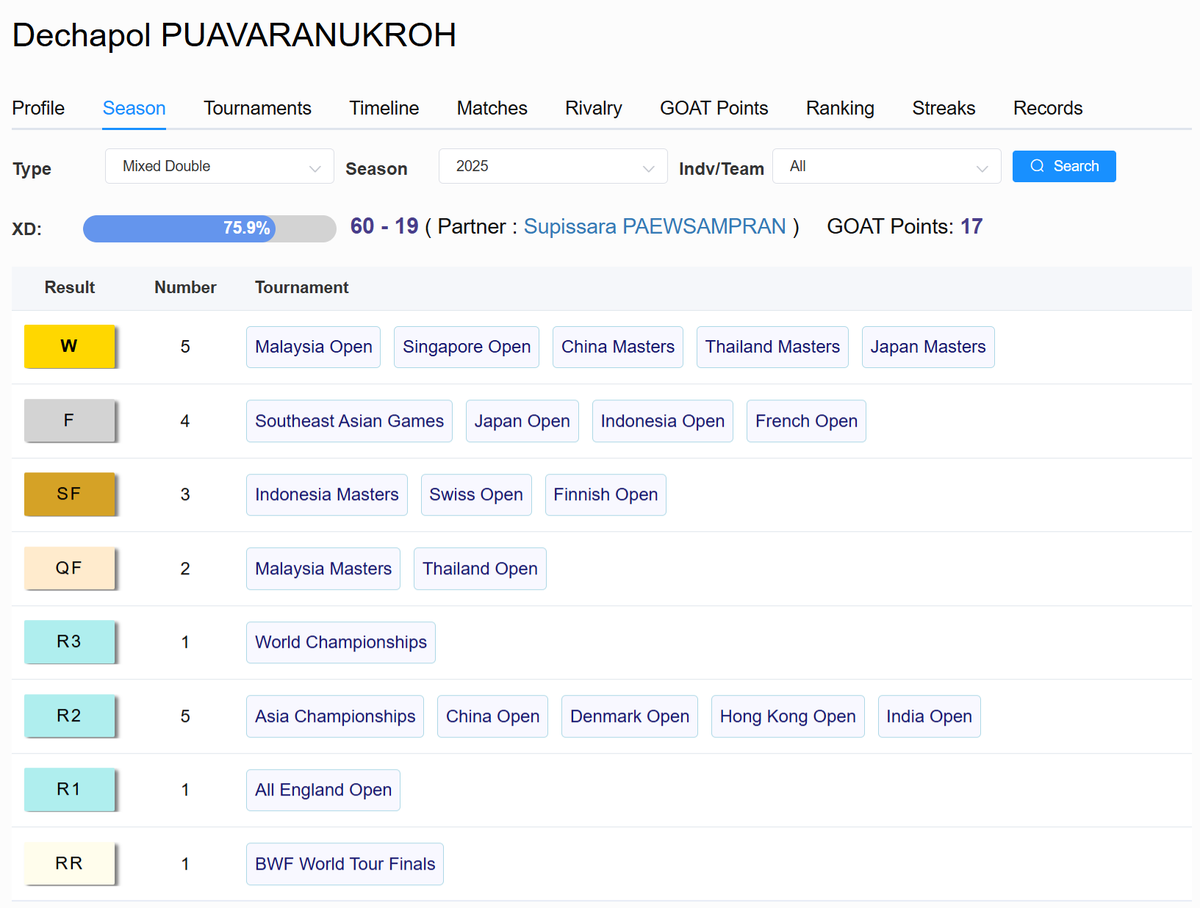Click the RR result badge
The height and width of the screenshot is (908, 1200).
pyautogui.click(x=69, y=863)
